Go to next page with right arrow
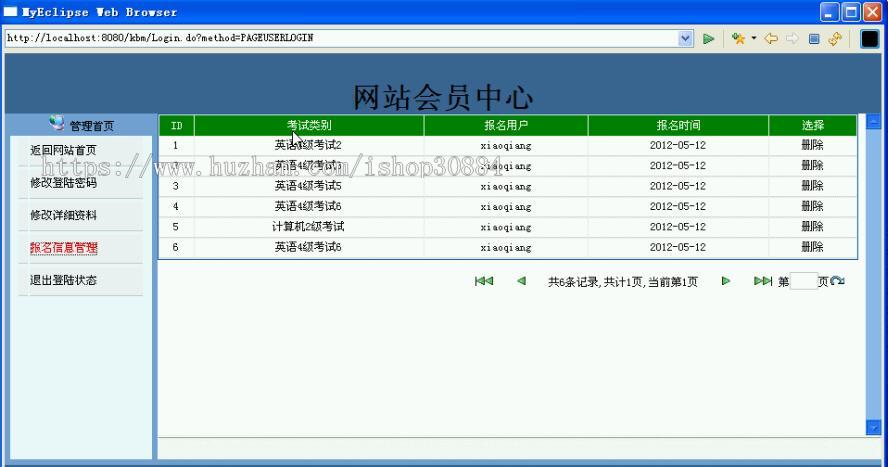The height and width of the screenshot is (467, 888). pos(725,281)
